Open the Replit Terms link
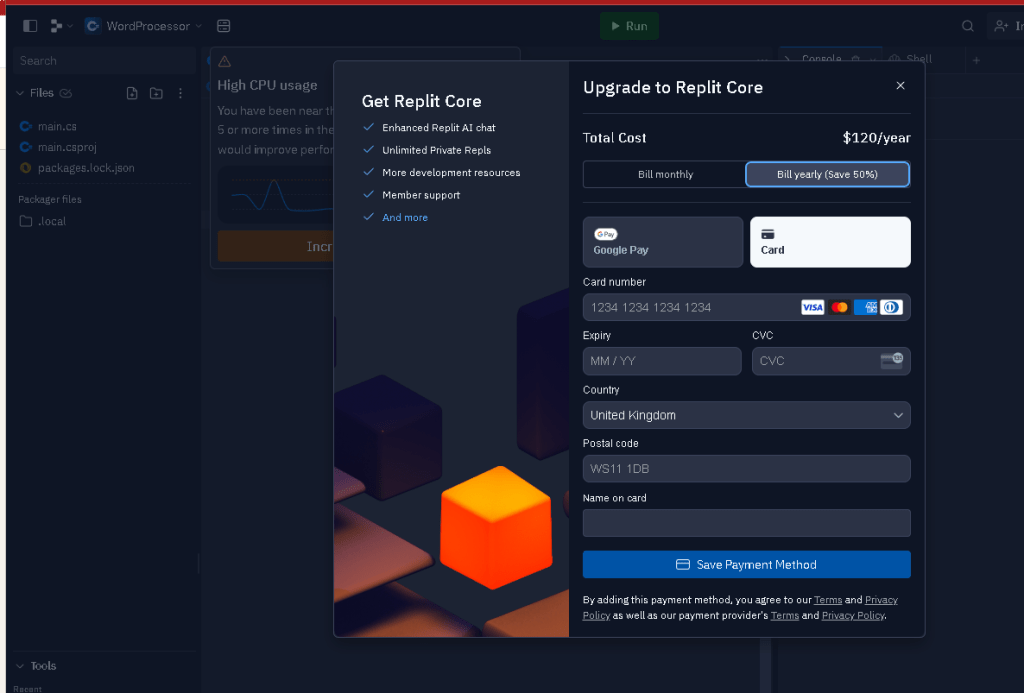 (x=827, y=600)
